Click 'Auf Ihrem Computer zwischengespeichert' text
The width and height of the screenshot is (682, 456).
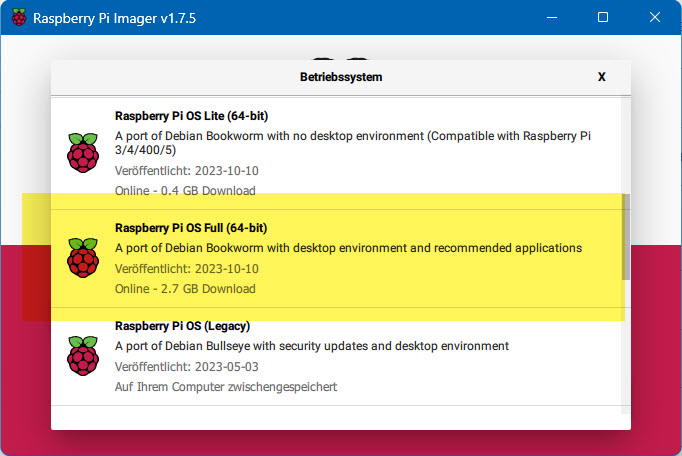226,387
